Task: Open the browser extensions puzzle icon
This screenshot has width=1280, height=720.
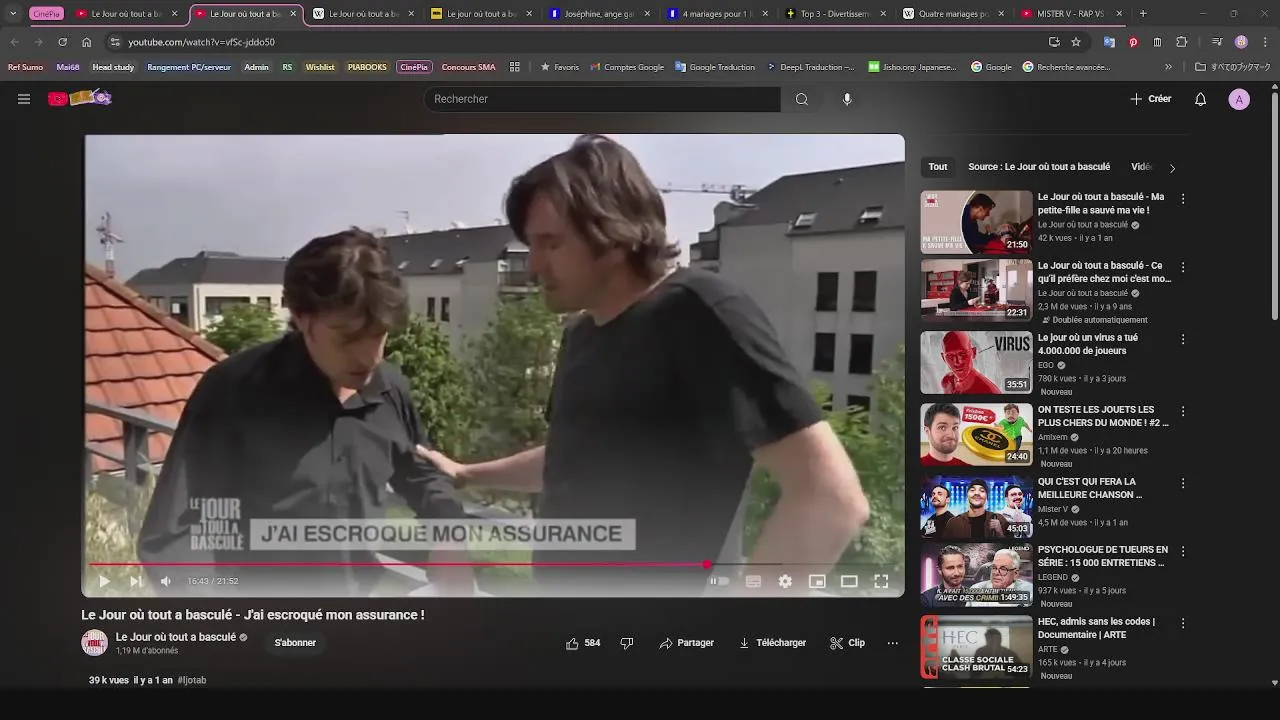Action: tap(1182, 42)
